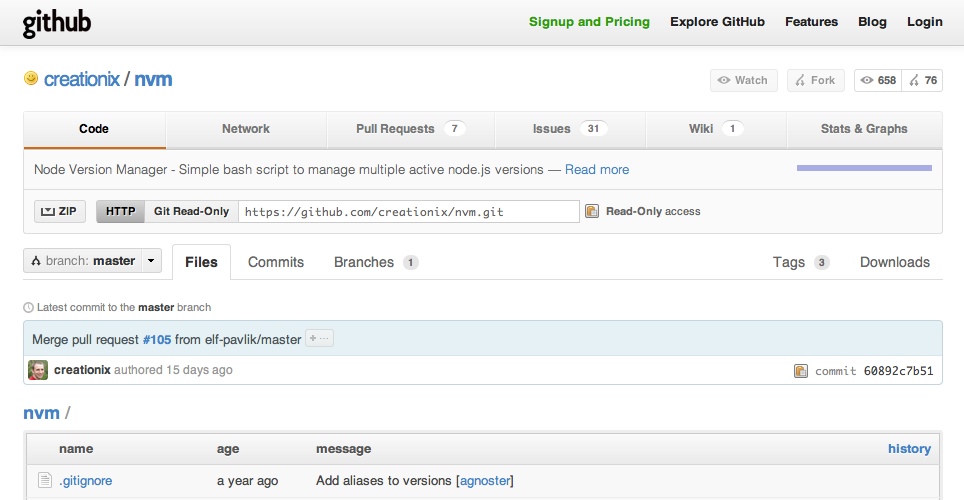
Task: Click the language breakdown bar
Action: [x=864, y=168]
